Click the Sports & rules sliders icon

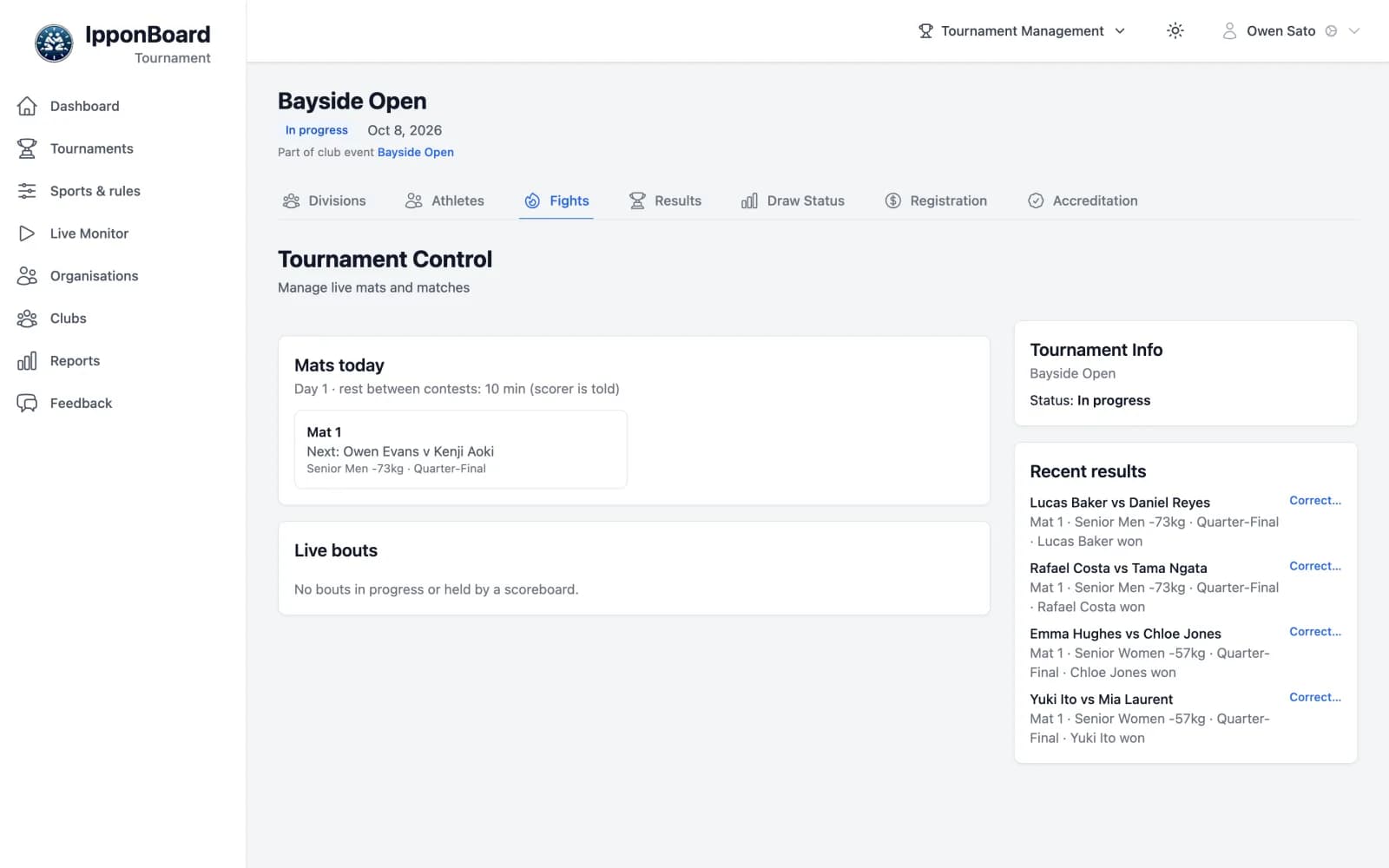point(27,191)
